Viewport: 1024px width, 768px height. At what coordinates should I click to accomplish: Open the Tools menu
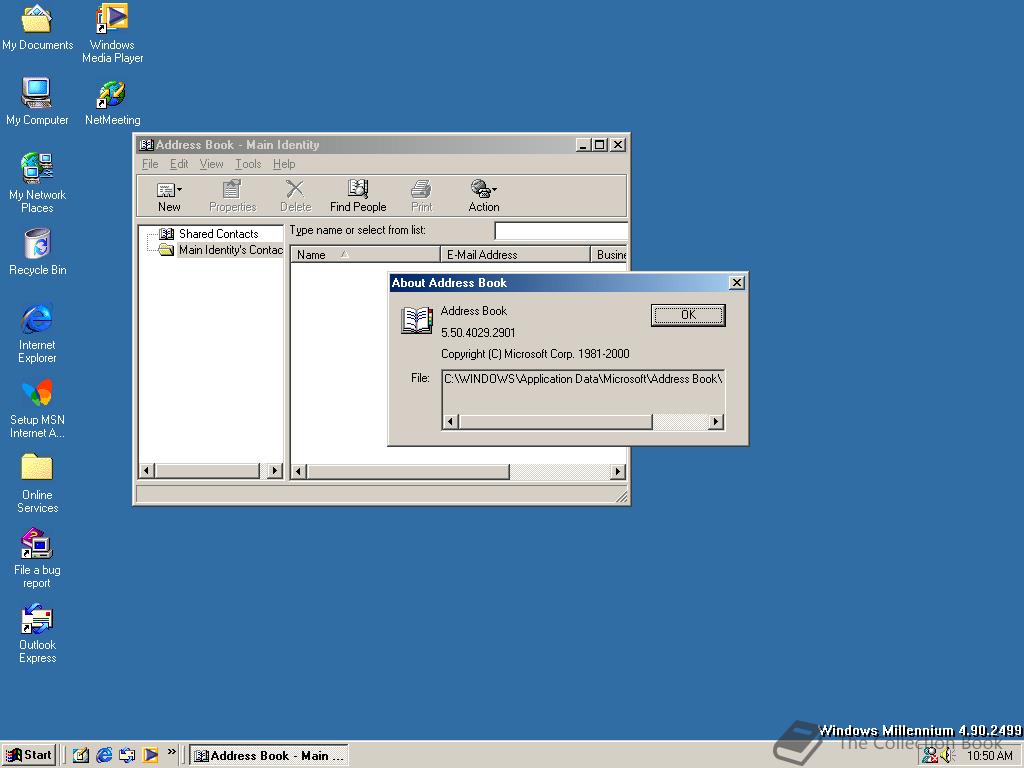(248, 164)
